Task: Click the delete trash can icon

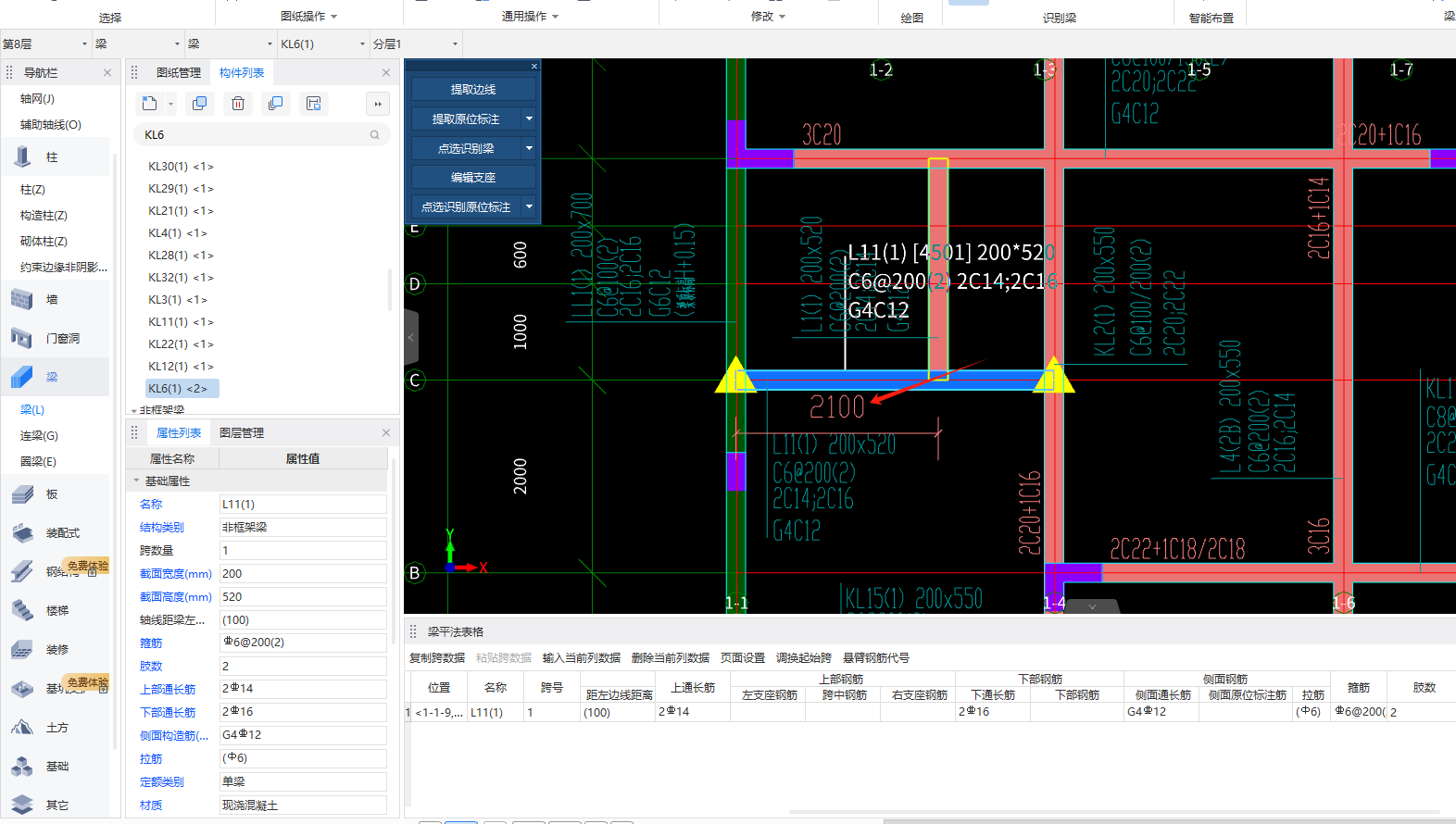Action: pos(238,104)
